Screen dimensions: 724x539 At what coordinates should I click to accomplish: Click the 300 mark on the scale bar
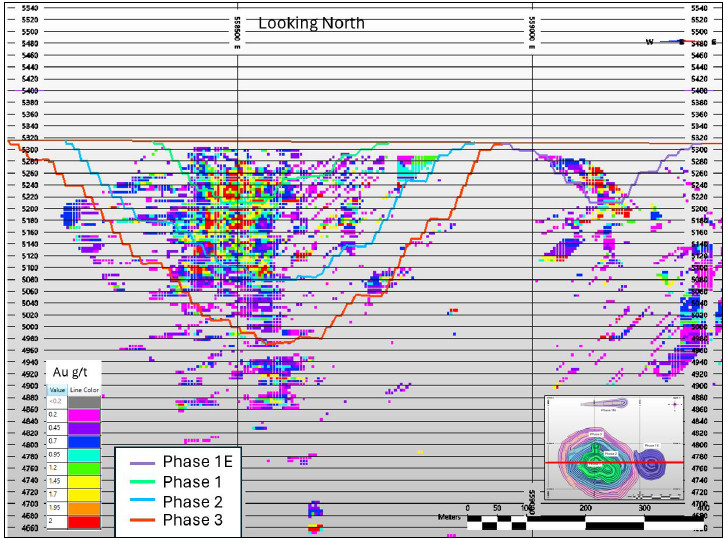point(645,509)
